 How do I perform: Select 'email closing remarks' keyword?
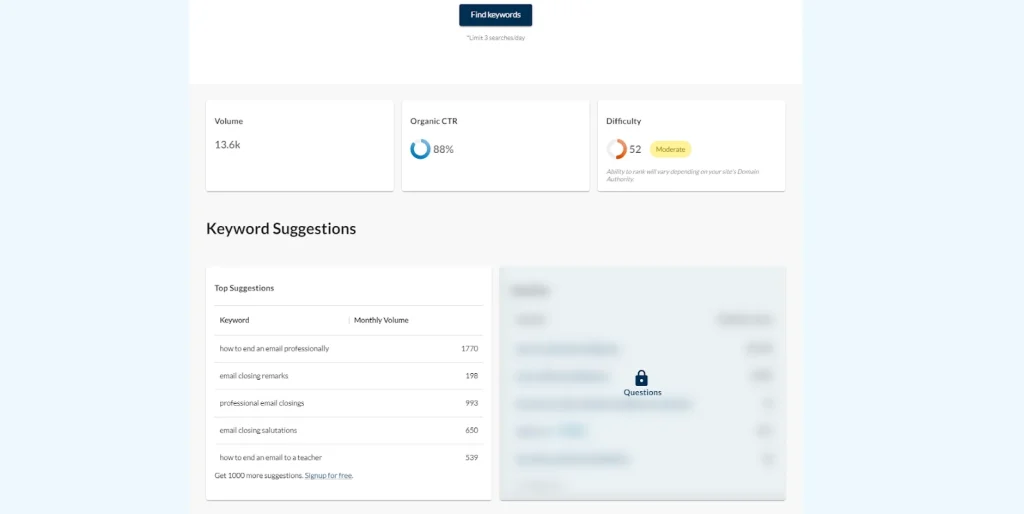[254, 376]
